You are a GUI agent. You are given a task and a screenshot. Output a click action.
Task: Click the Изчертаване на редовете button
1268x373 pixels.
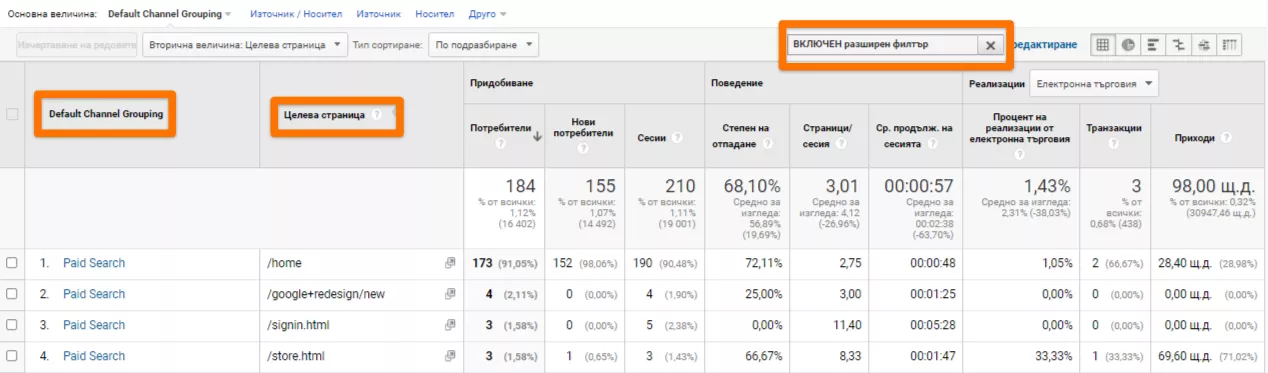tap(76, 44)
